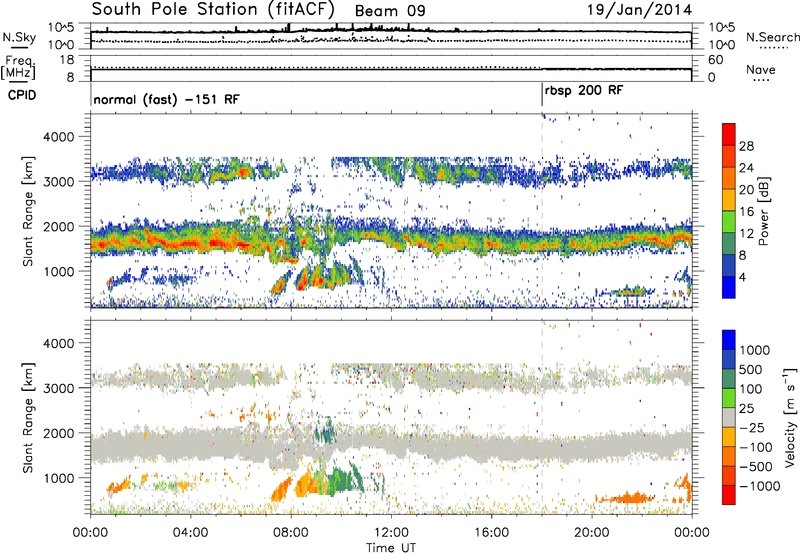
Task: Click the '4000' tick on power panel
Action: (x=60, y=137)
